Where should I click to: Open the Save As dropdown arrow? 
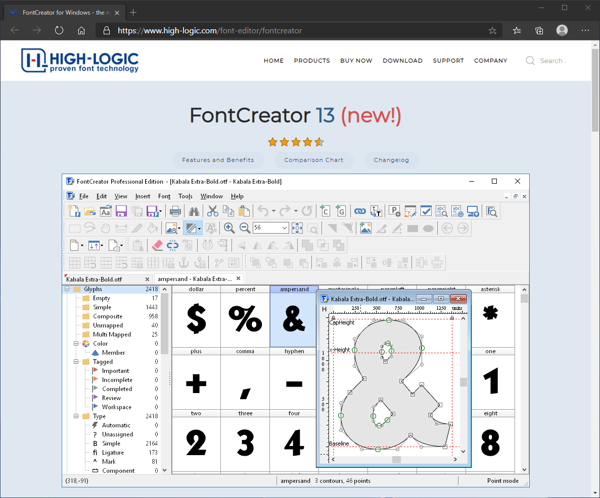(160, 211)
